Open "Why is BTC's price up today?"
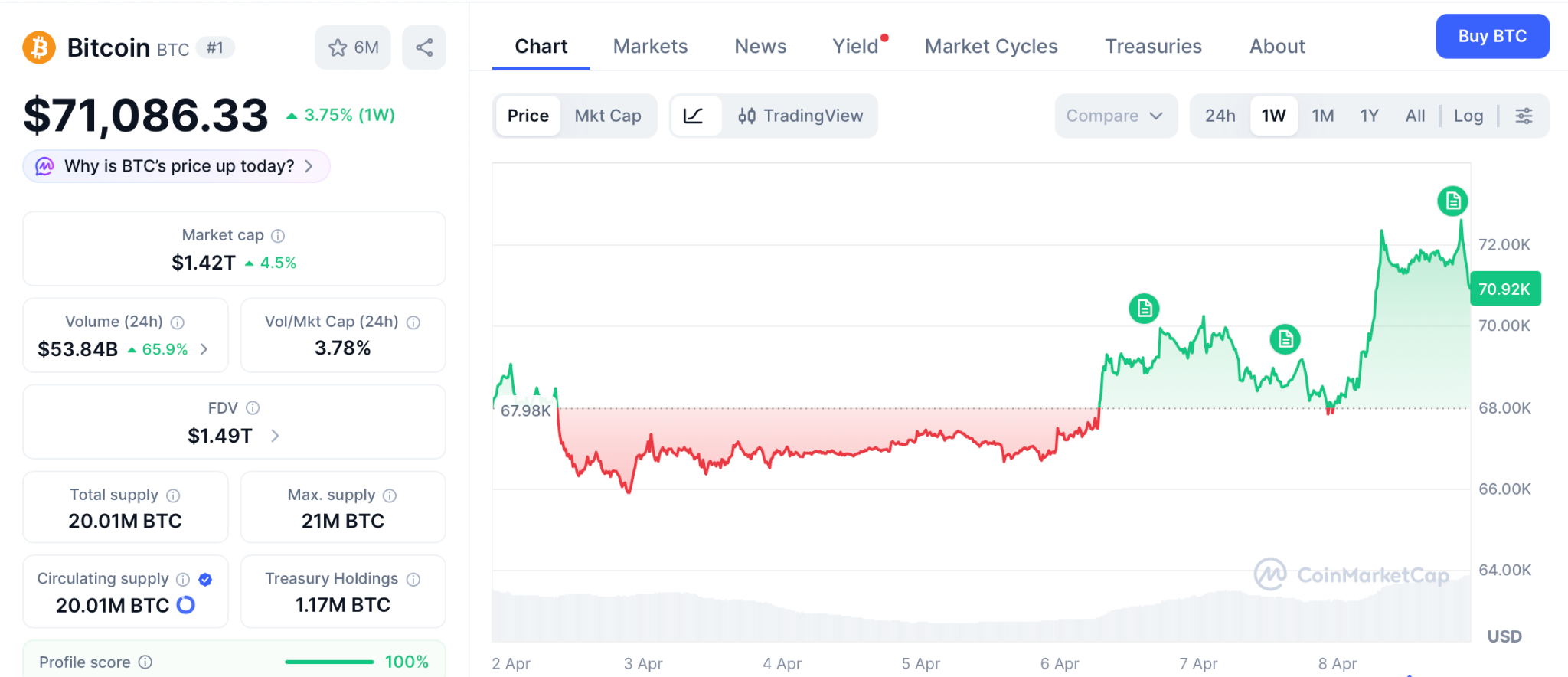 pos(178,166)
